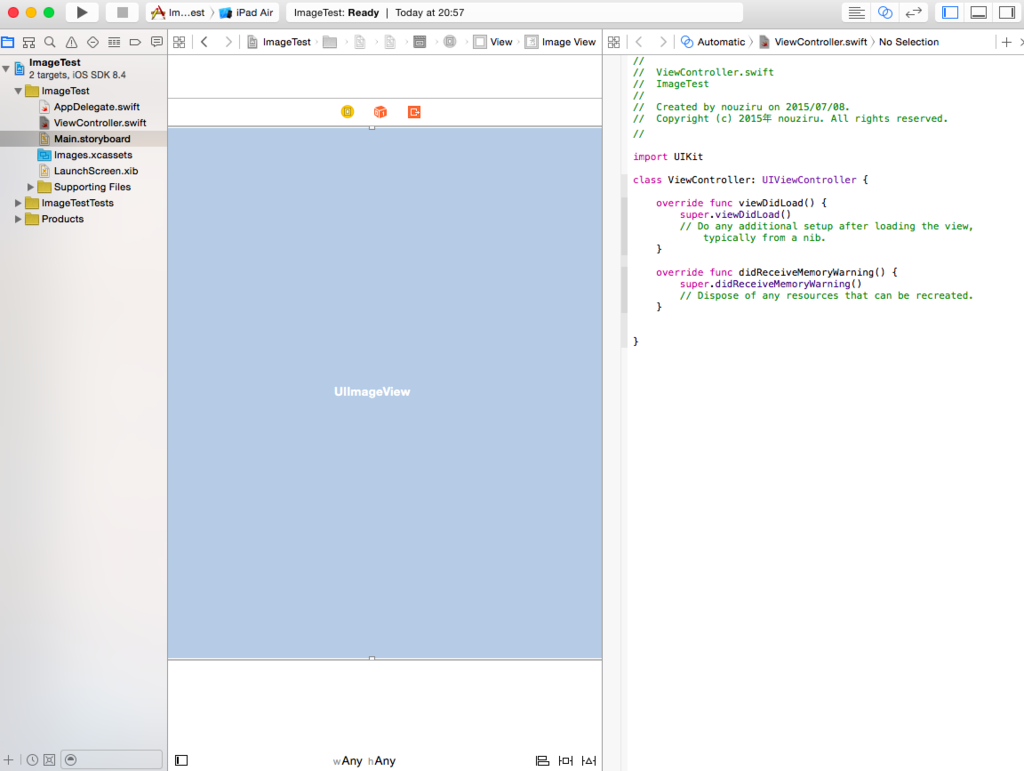Screen dimensions: 1024x771
Task: Show the Debug navigator
Action: pyautogui.click(x=114, y=42)
